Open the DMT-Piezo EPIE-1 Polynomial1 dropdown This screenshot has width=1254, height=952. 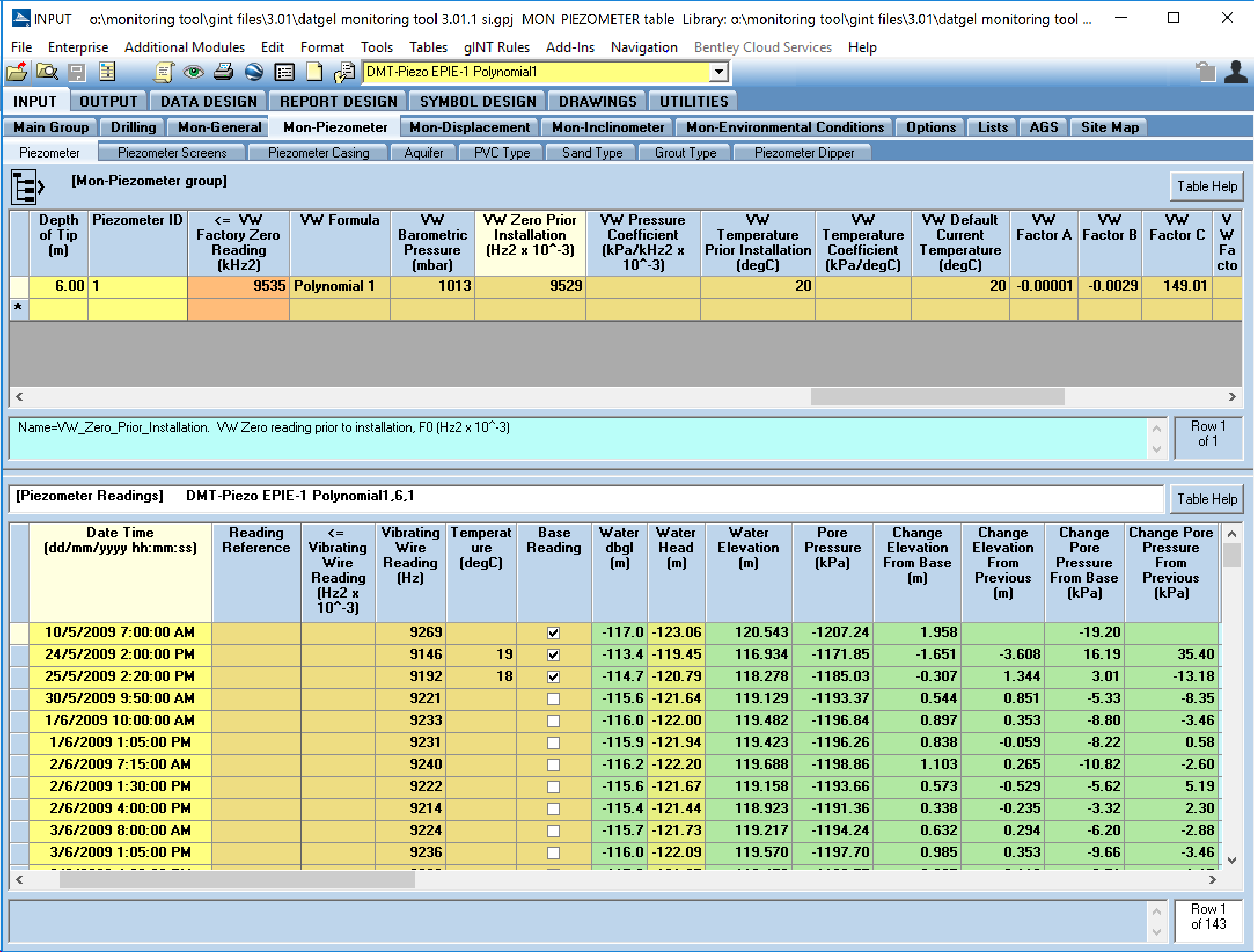click(718, 72)
